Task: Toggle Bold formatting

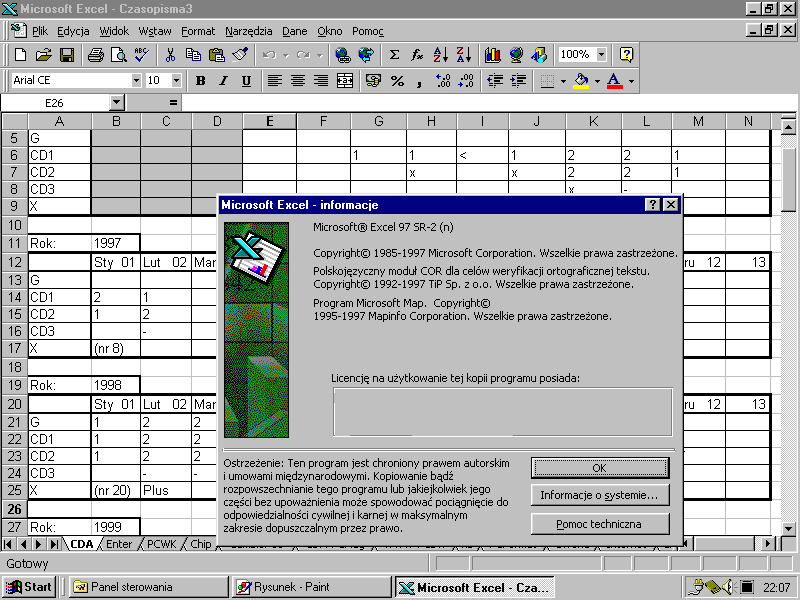Action: point(200,81)
